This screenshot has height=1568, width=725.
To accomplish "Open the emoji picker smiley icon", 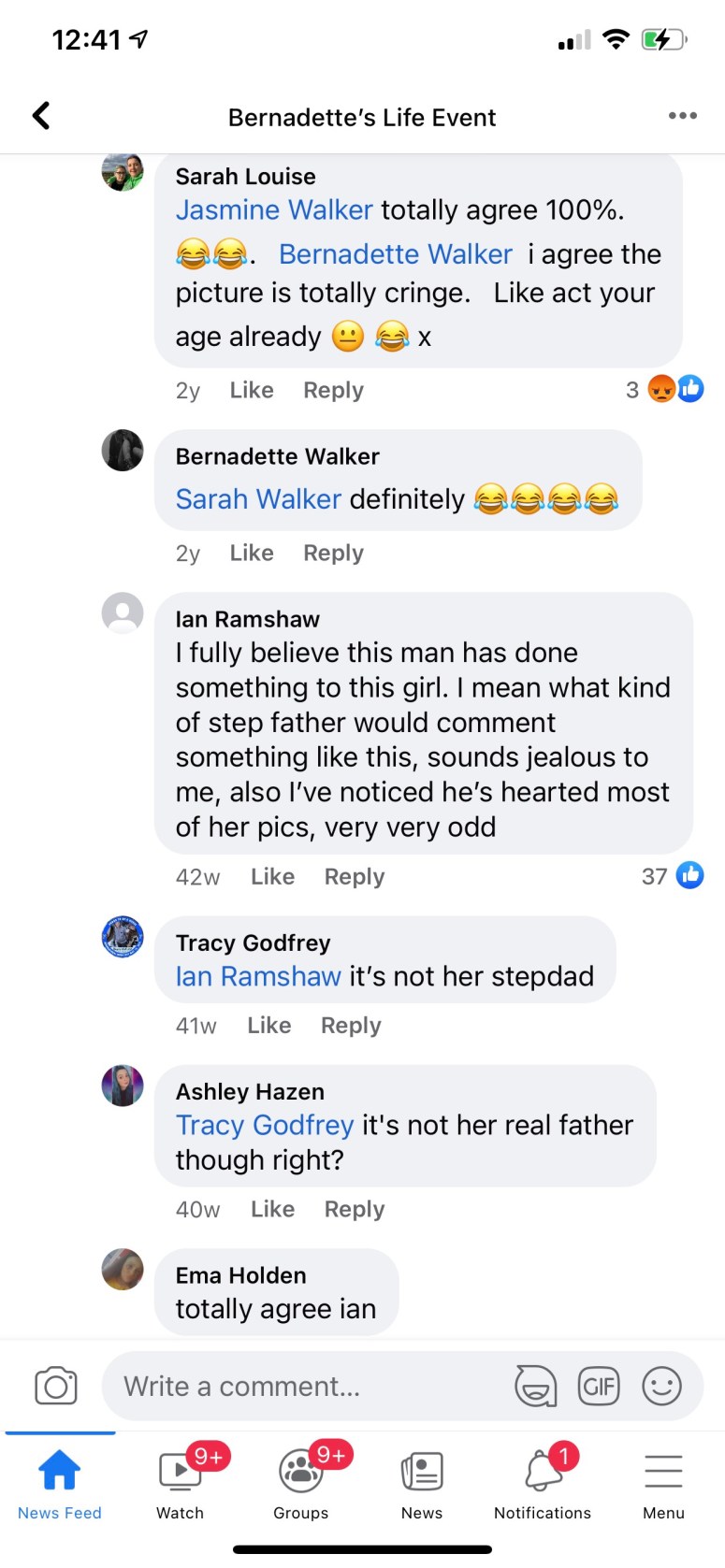I will pos(661,1386).
